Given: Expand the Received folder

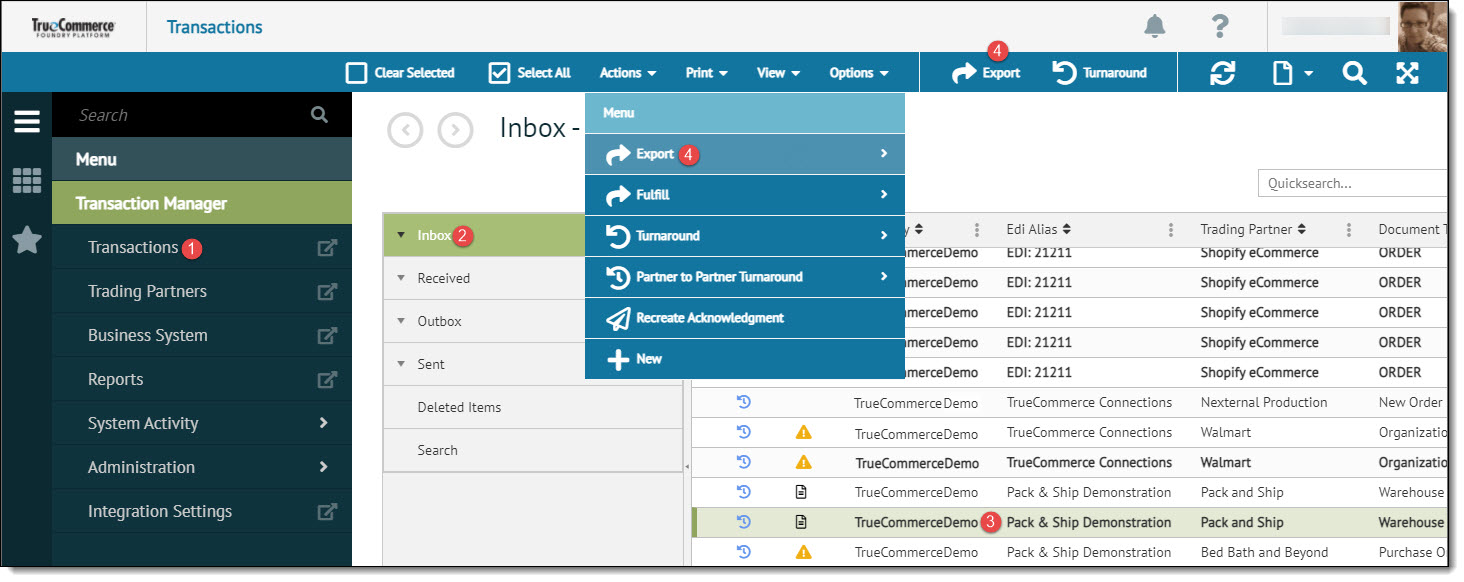Looking at the screenshot, I should coord(401,279).
